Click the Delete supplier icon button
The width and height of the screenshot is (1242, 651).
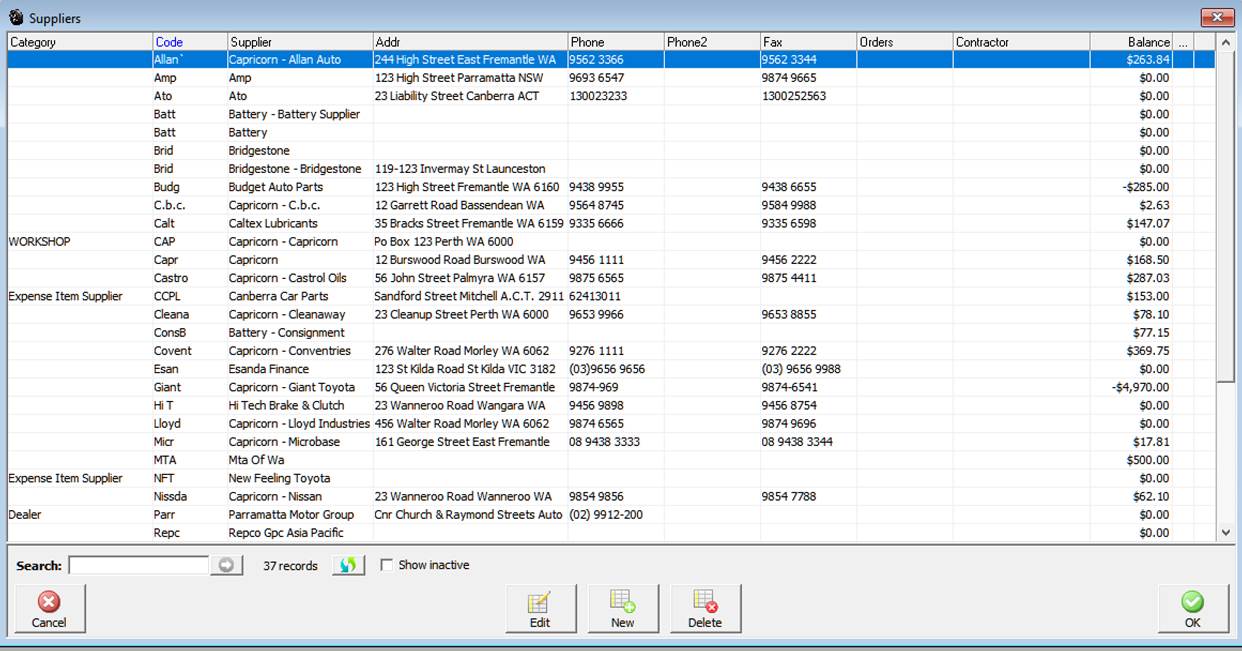(x=704, y=608)
